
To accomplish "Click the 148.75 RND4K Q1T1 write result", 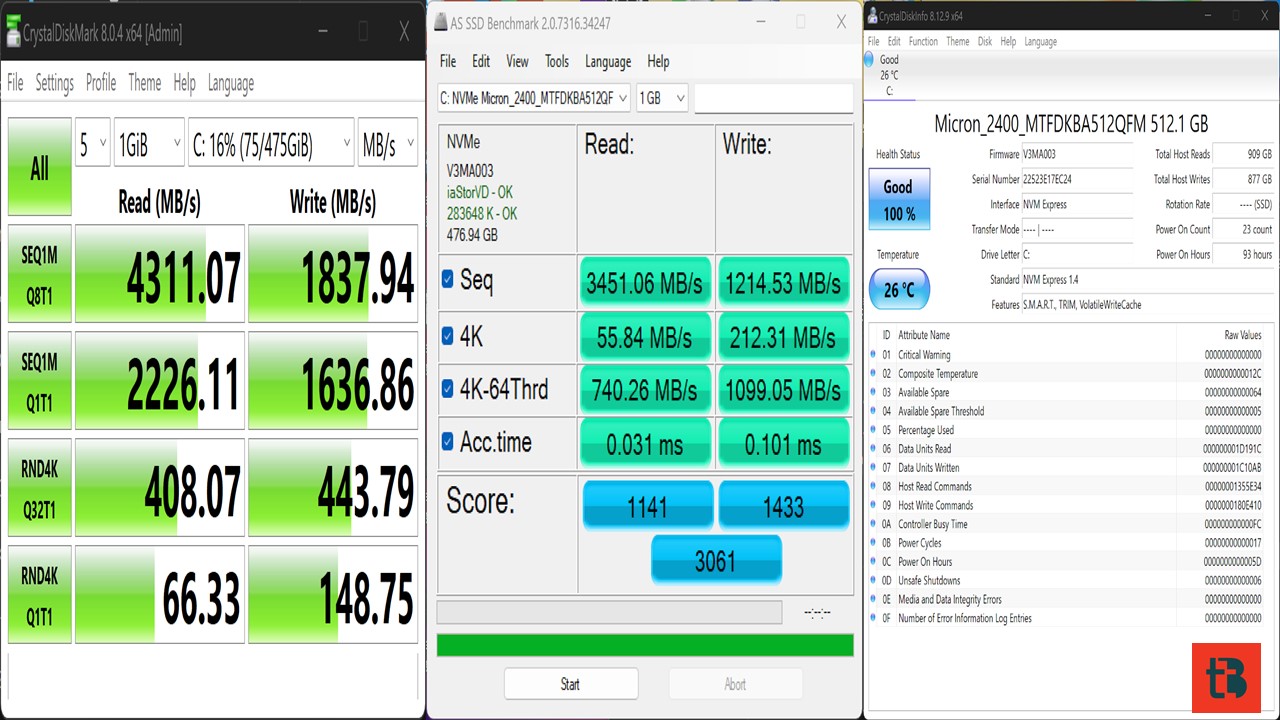I will coord(333,594).
